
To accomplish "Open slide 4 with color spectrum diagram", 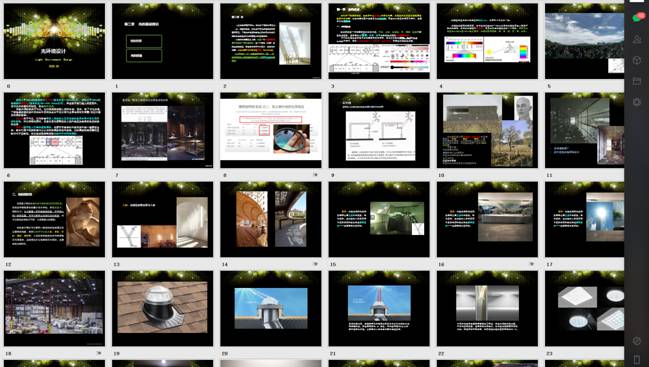I will click(487, 41).
